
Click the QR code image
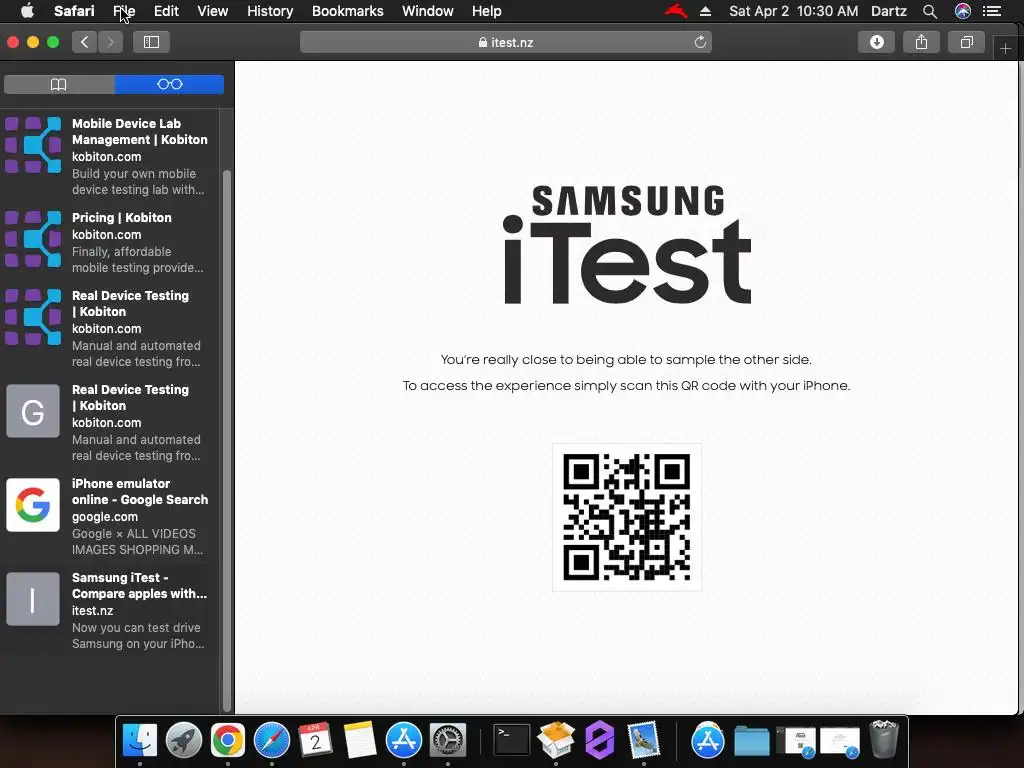[627, 517]
